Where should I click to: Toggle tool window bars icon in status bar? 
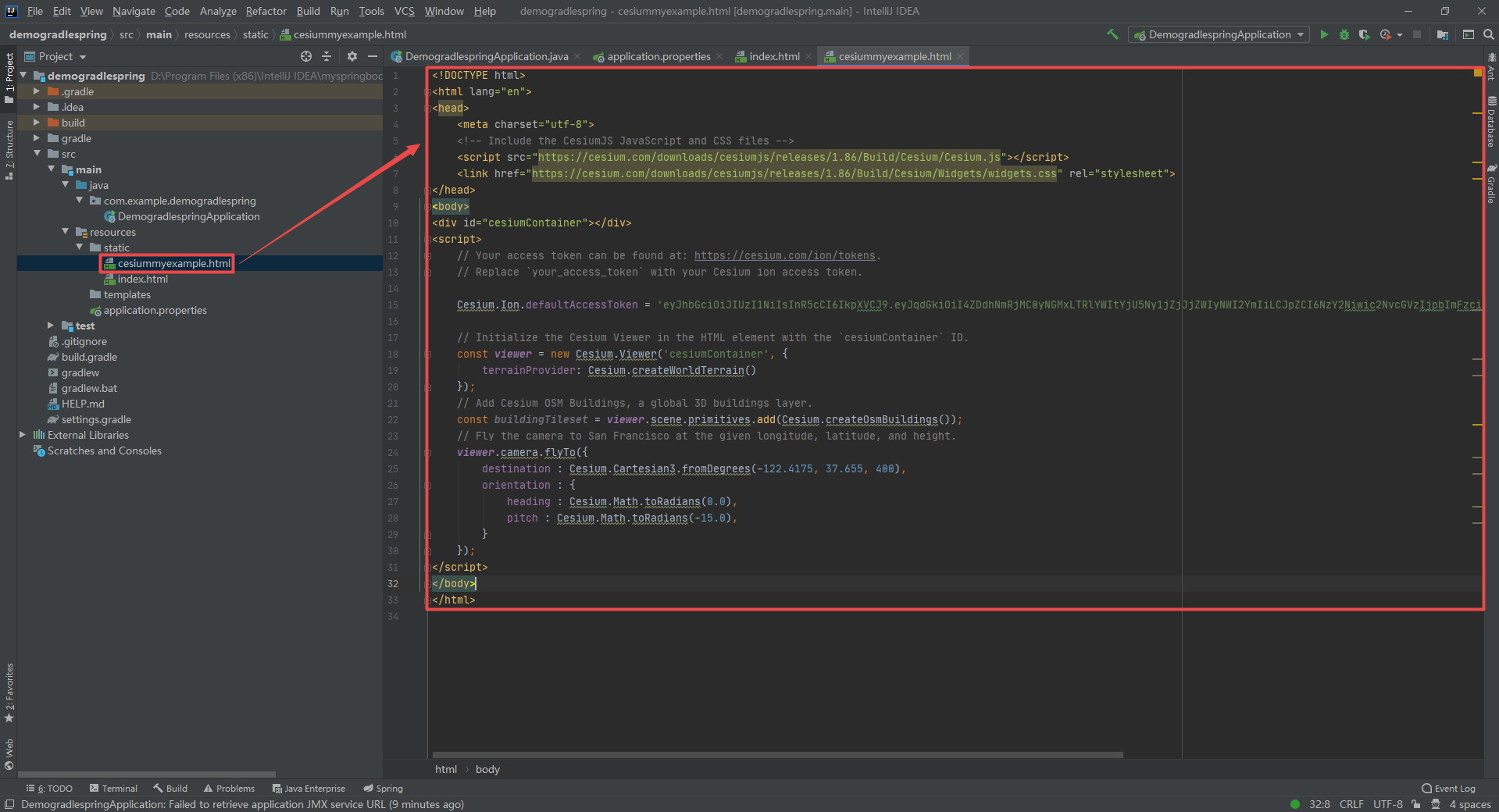(9, 804)
